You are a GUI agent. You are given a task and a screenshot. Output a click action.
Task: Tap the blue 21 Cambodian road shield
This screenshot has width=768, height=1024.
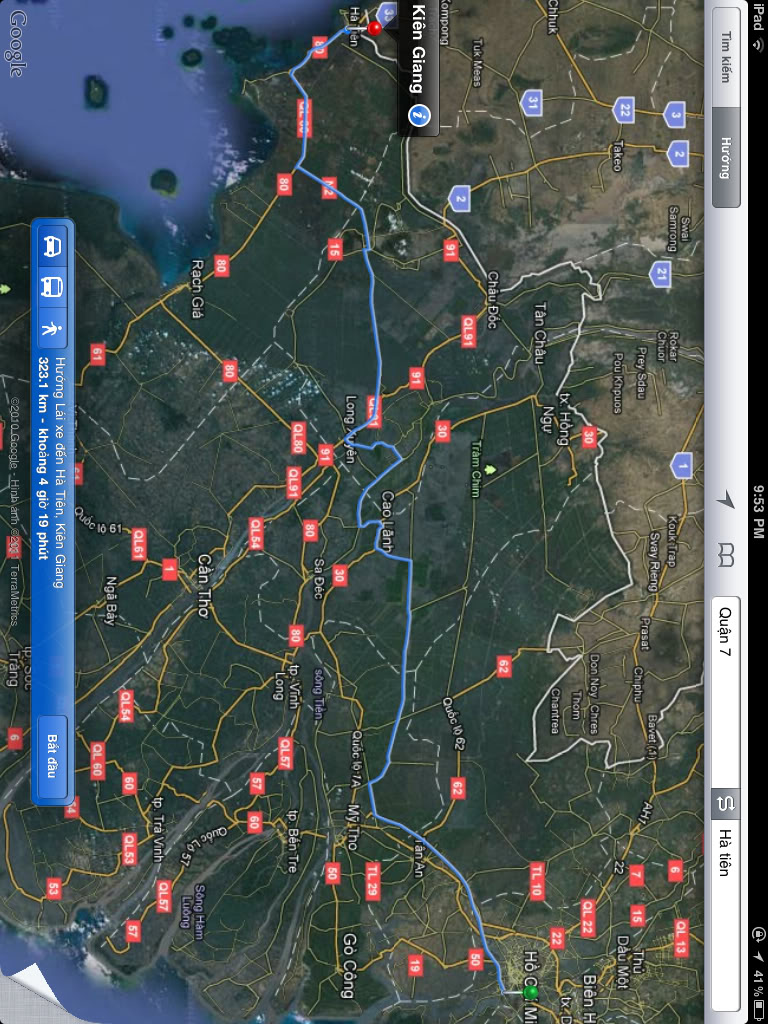click(x=662, y=274)
